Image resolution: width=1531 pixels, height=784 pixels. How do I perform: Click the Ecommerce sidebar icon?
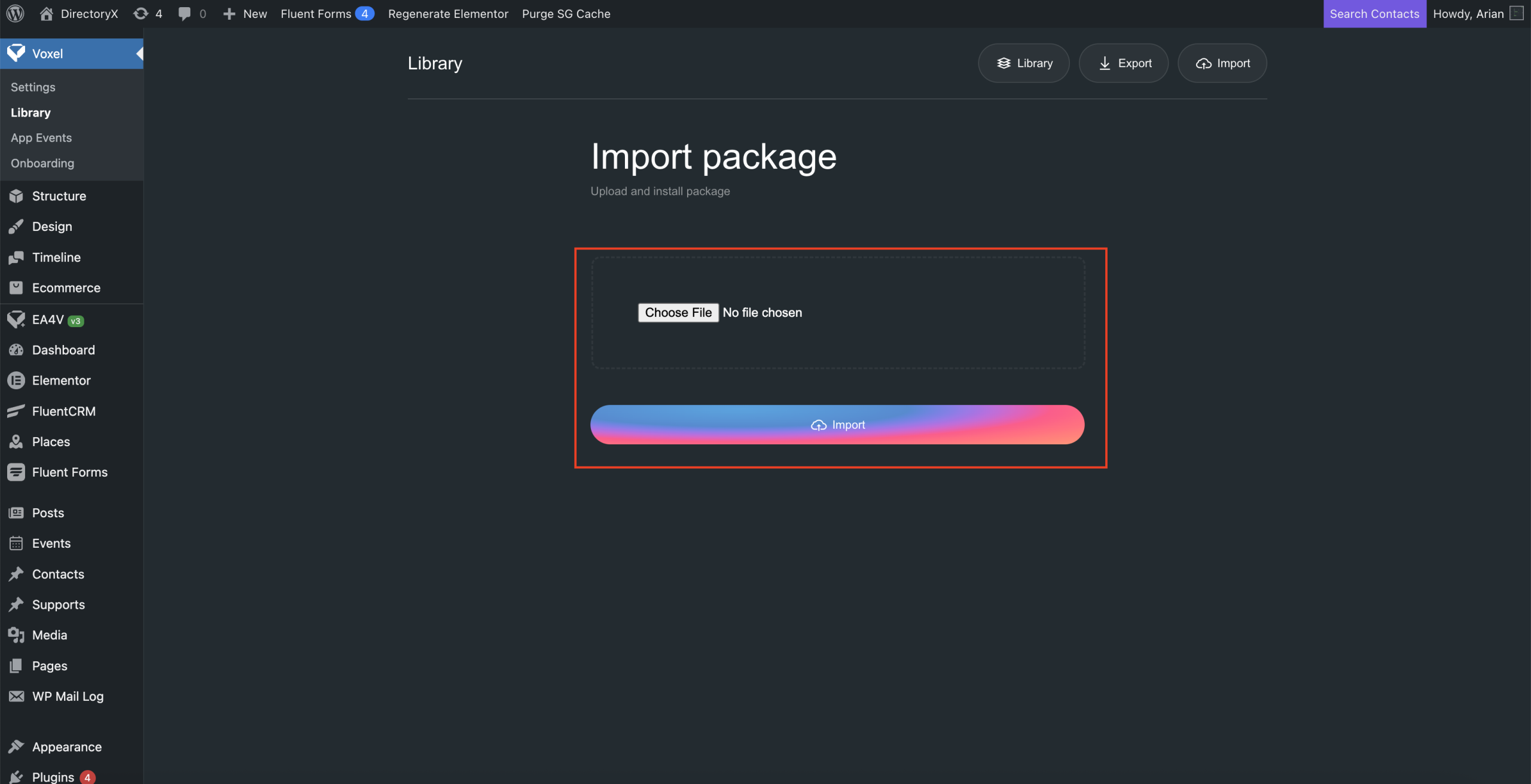(16, 288)
